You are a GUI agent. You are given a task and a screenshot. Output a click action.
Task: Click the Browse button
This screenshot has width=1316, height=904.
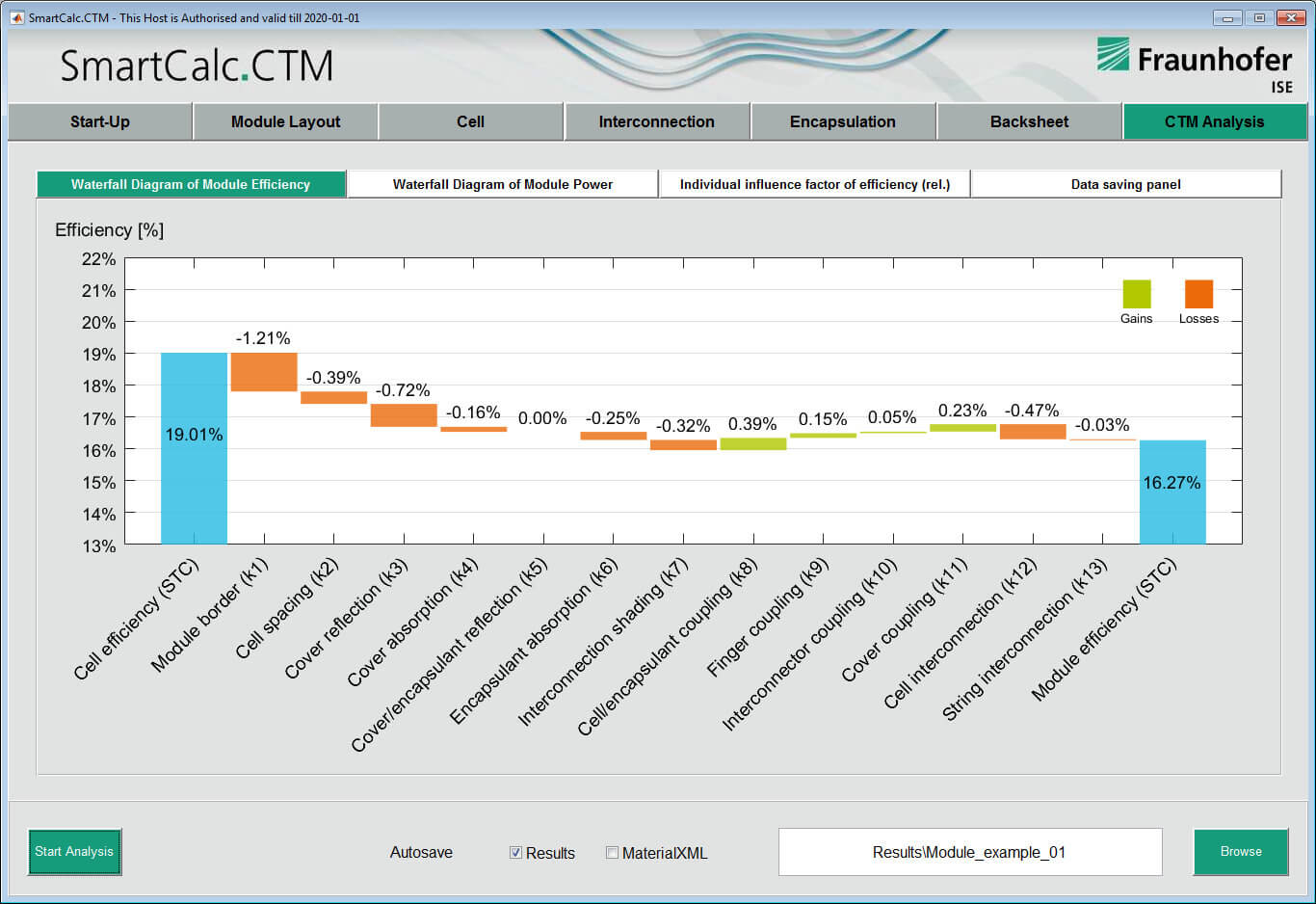1241,852
